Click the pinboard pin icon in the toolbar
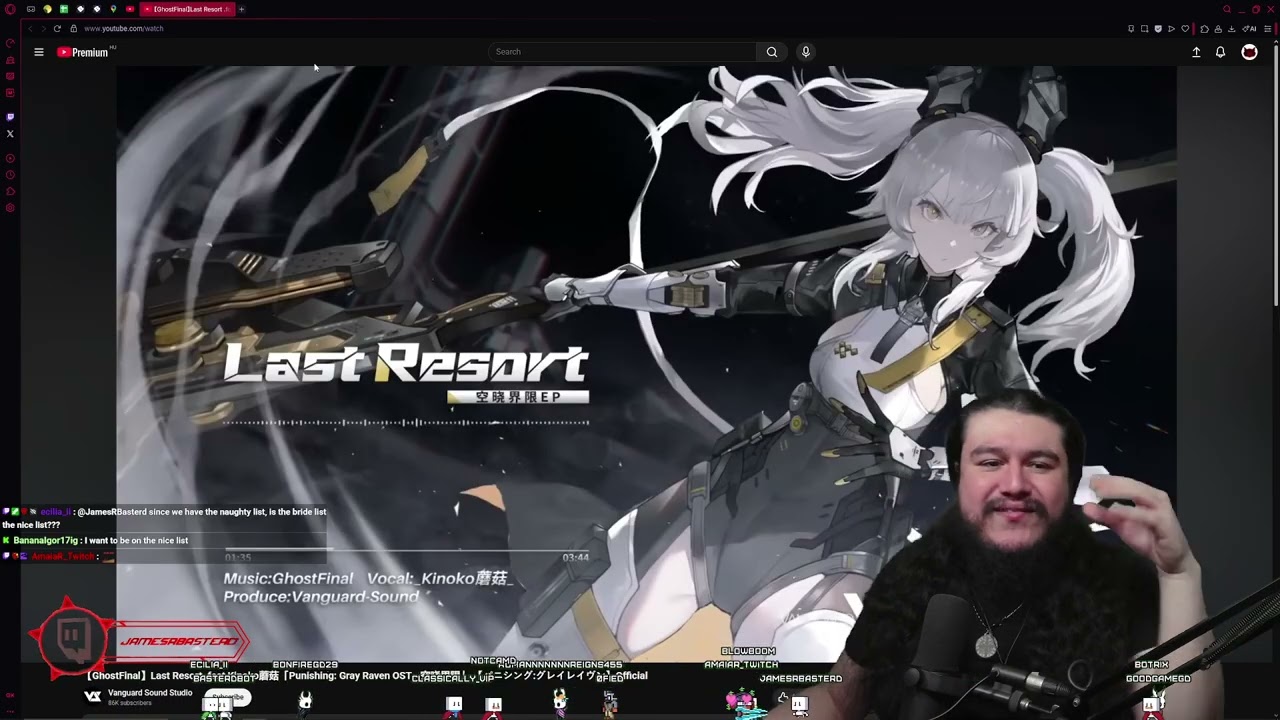This screenshot has width=1280, height=720. (x=1131, y=29)
